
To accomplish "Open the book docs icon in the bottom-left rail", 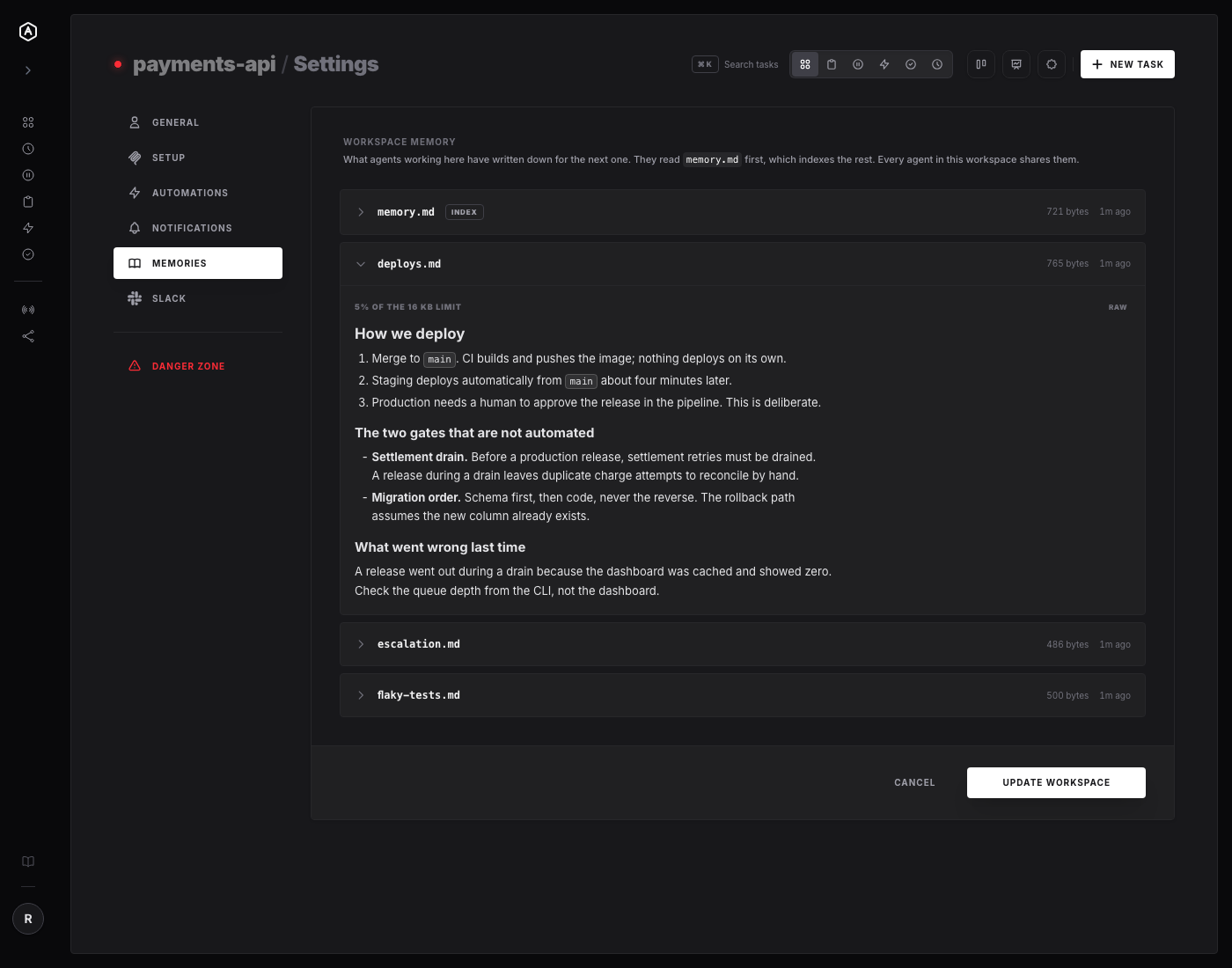I will coord(28,862).
